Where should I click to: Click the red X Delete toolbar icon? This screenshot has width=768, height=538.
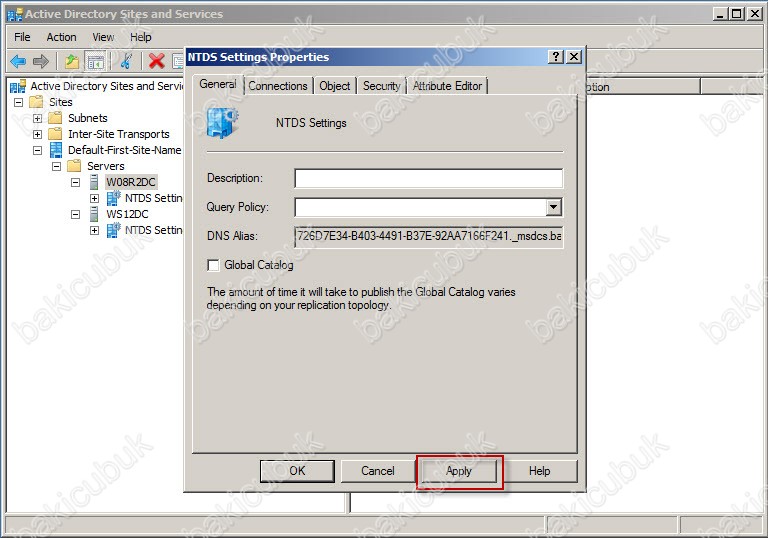156,62
